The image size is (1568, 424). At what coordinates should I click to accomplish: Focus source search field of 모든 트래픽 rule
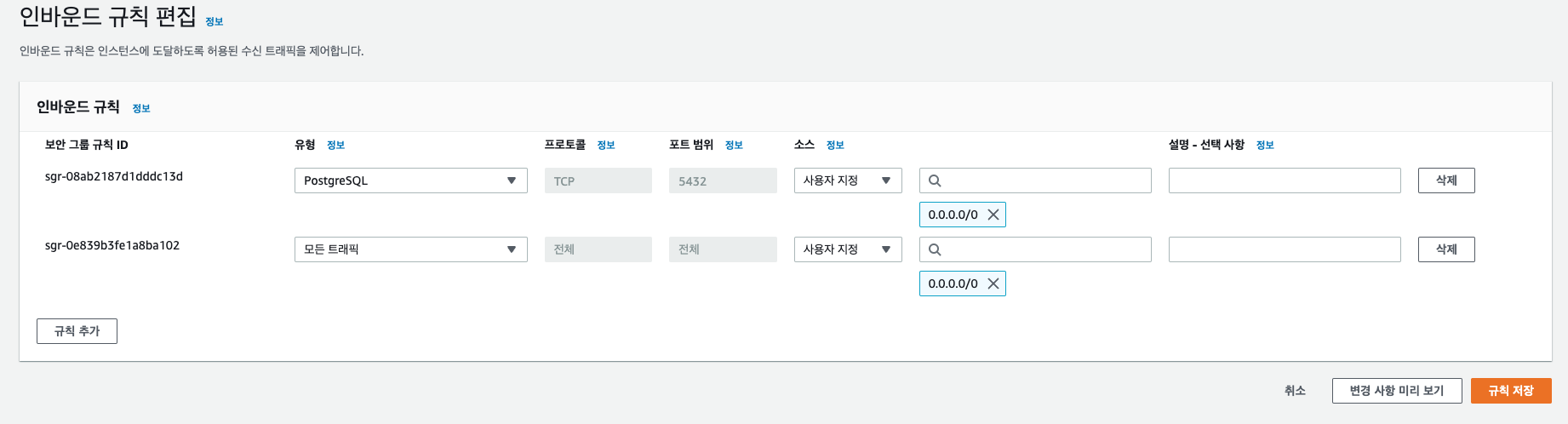[1035, 249]
